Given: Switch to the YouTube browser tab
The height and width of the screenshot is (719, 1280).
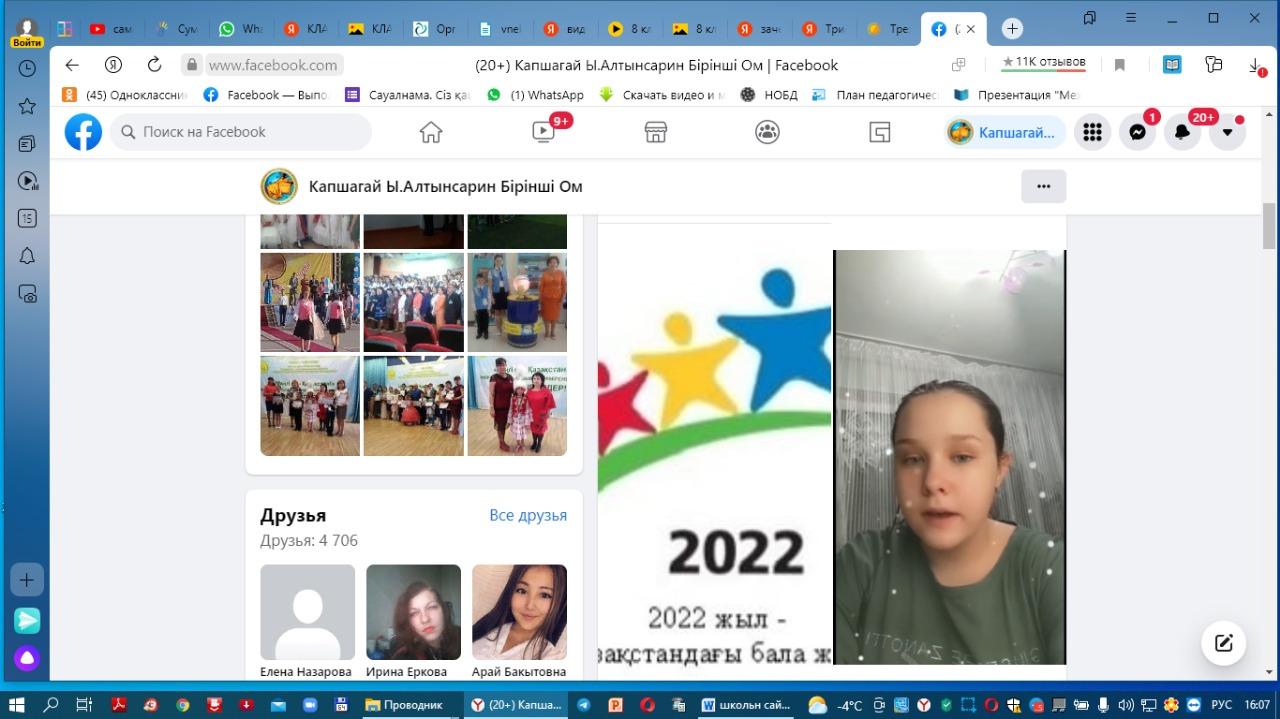Looking at the screenshot, I should tap(110, 29).
